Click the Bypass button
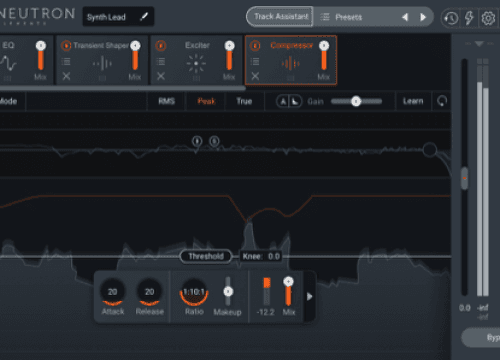The image size is (500, 360). (481, 337)
